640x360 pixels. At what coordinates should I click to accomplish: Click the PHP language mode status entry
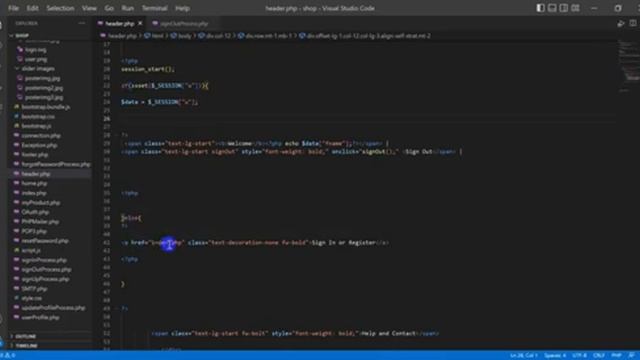tap(616, 356)
